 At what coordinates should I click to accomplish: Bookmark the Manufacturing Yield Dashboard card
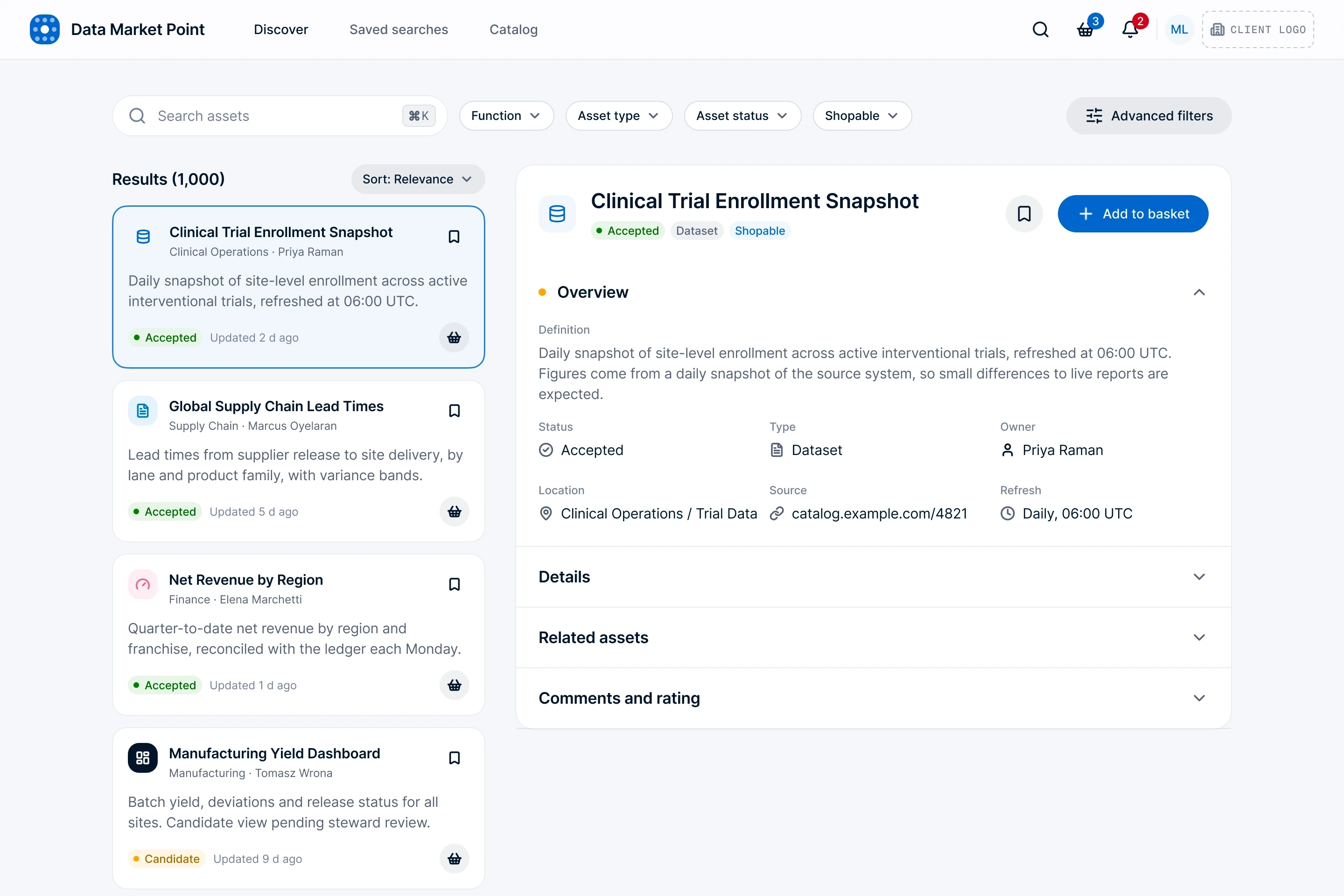click(x=454, y=758)
